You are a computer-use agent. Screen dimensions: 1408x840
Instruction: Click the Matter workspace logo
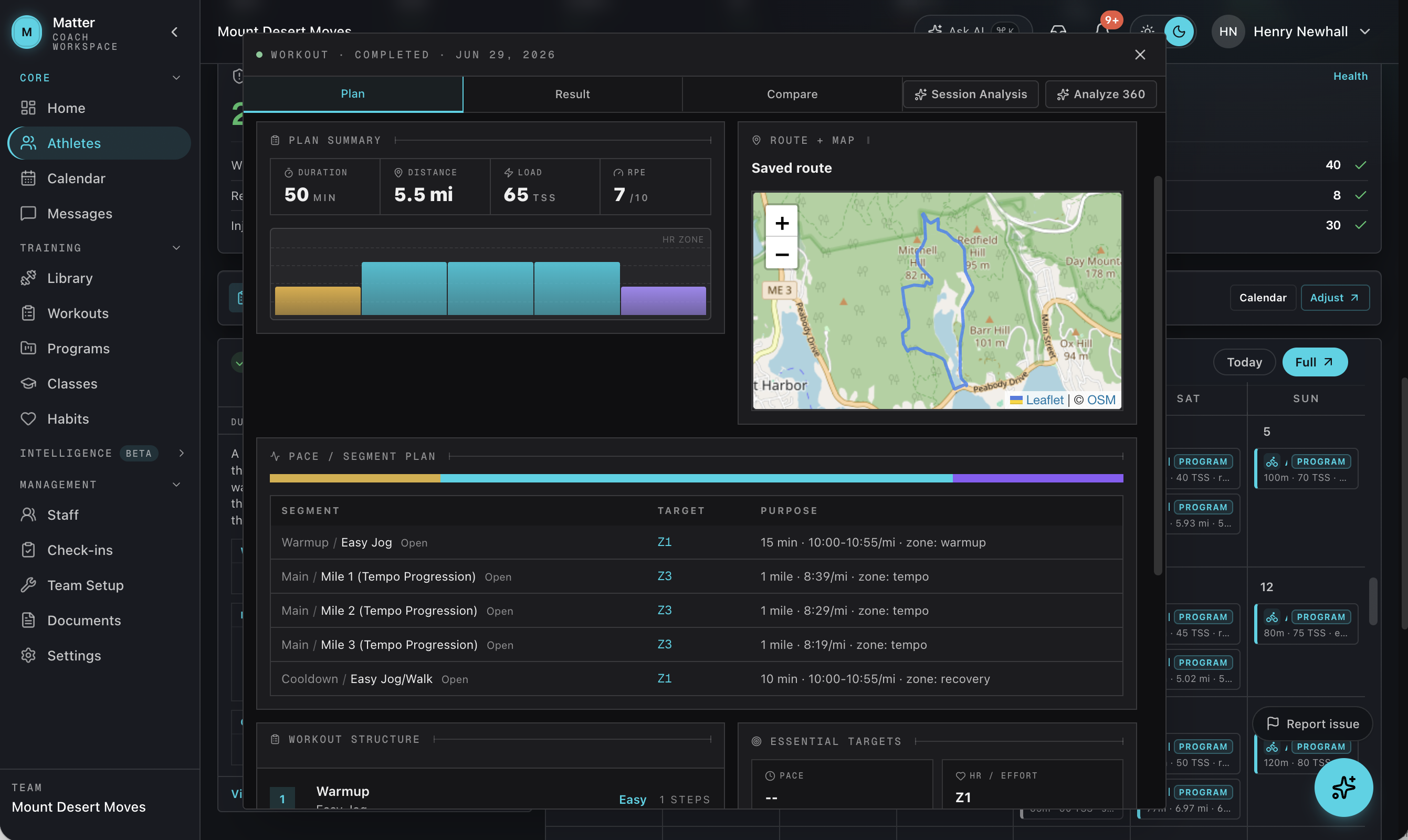pos(27,31)
